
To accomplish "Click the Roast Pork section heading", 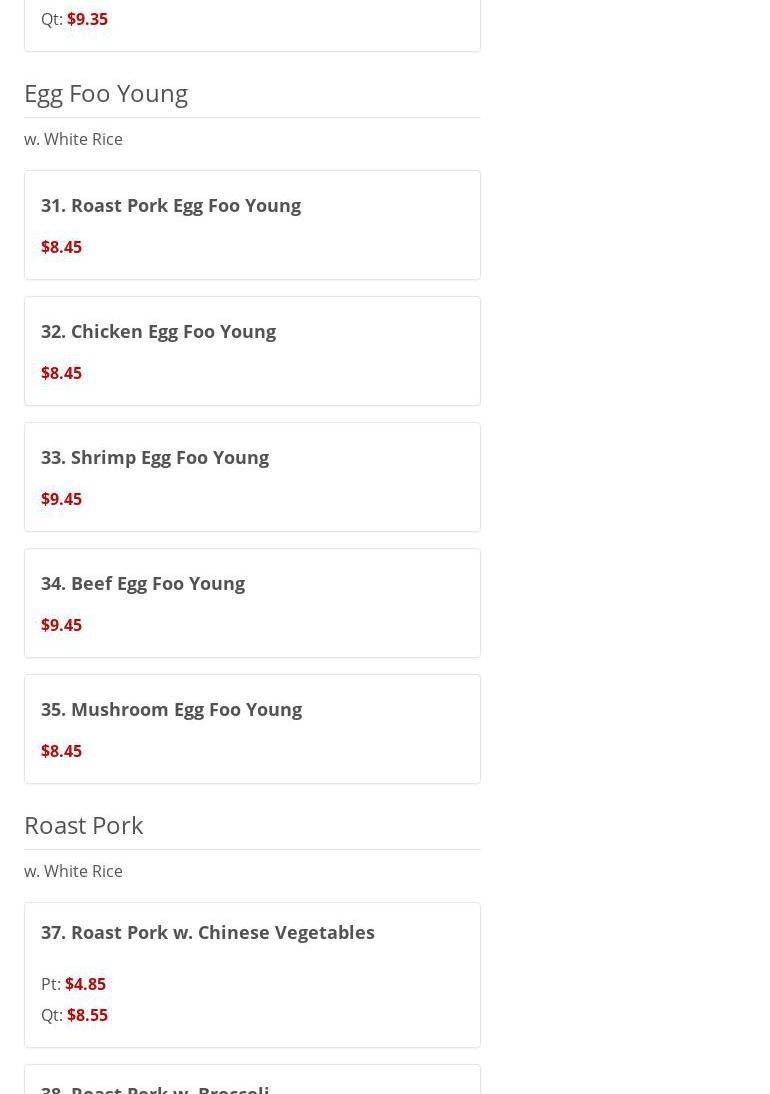I will tap(84, 825).
